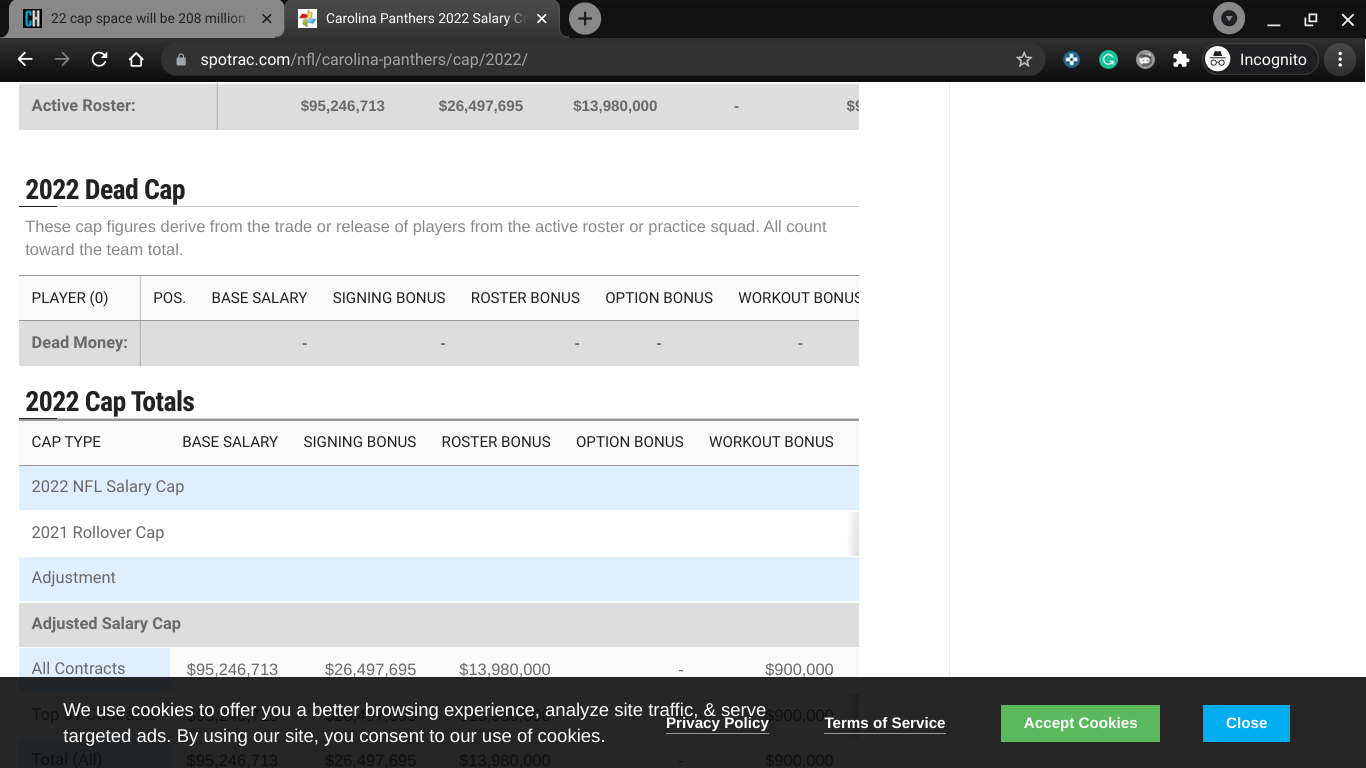Open the Terms of Service link
Image resolution: width=1366 pixels, height=768 pixels.
(x=885, y=723)
